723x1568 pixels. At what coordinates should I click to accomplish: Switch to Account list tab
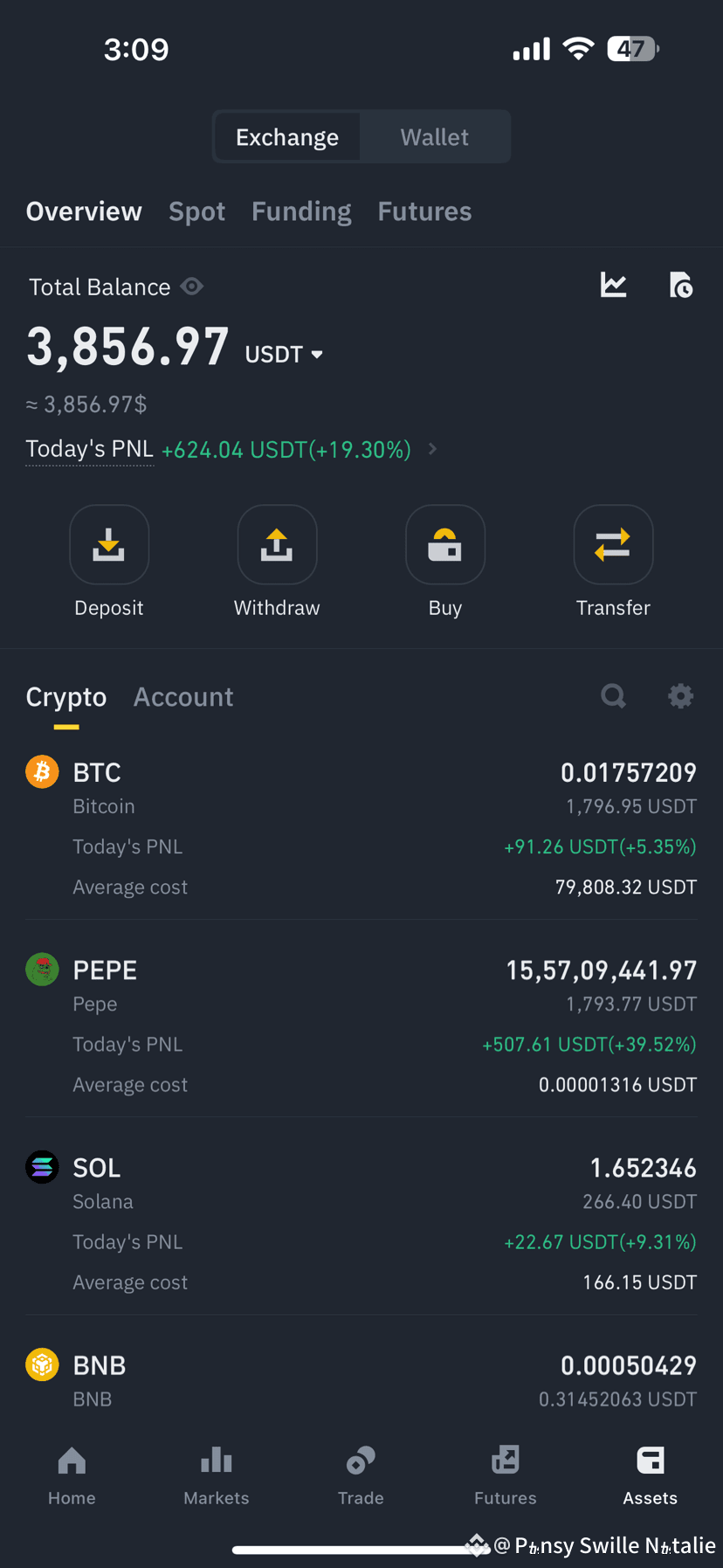pyautogui.click(x=183, y=697)
